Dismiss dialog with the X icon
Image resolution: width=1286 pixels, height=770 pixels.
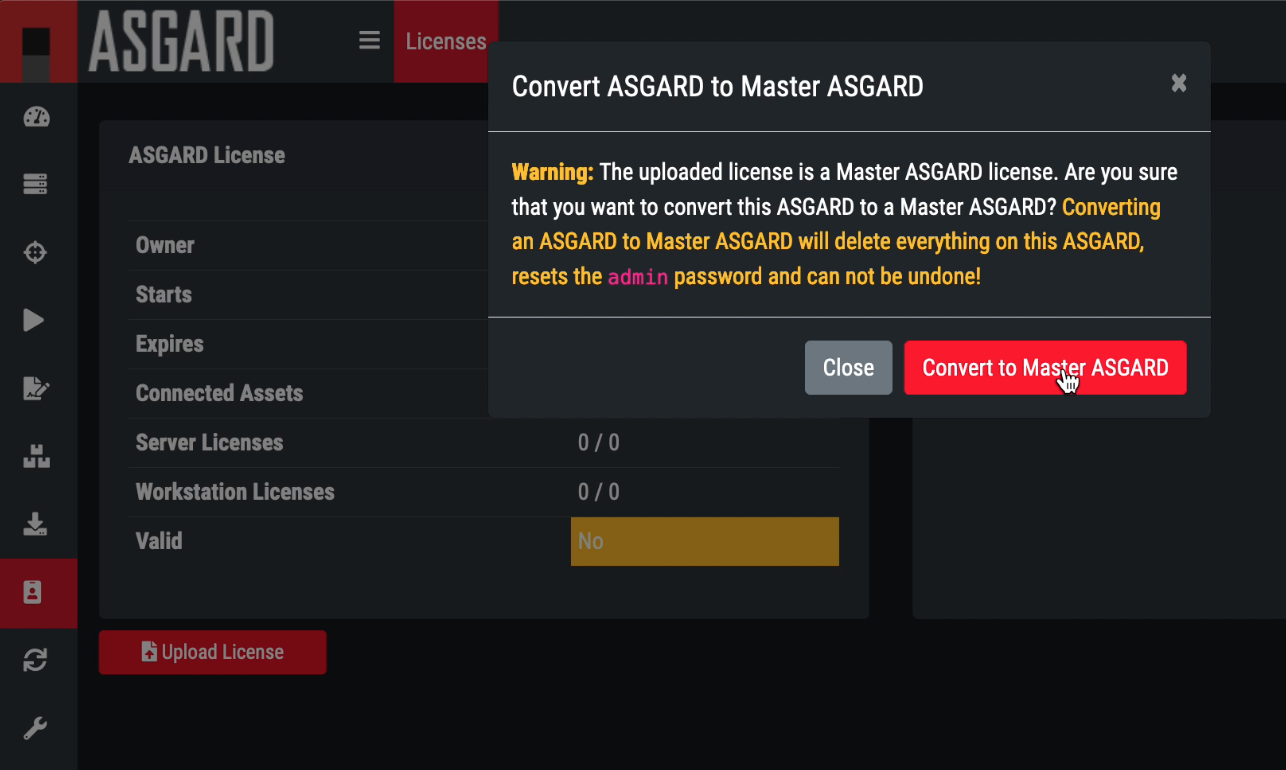coord(1179,84)
